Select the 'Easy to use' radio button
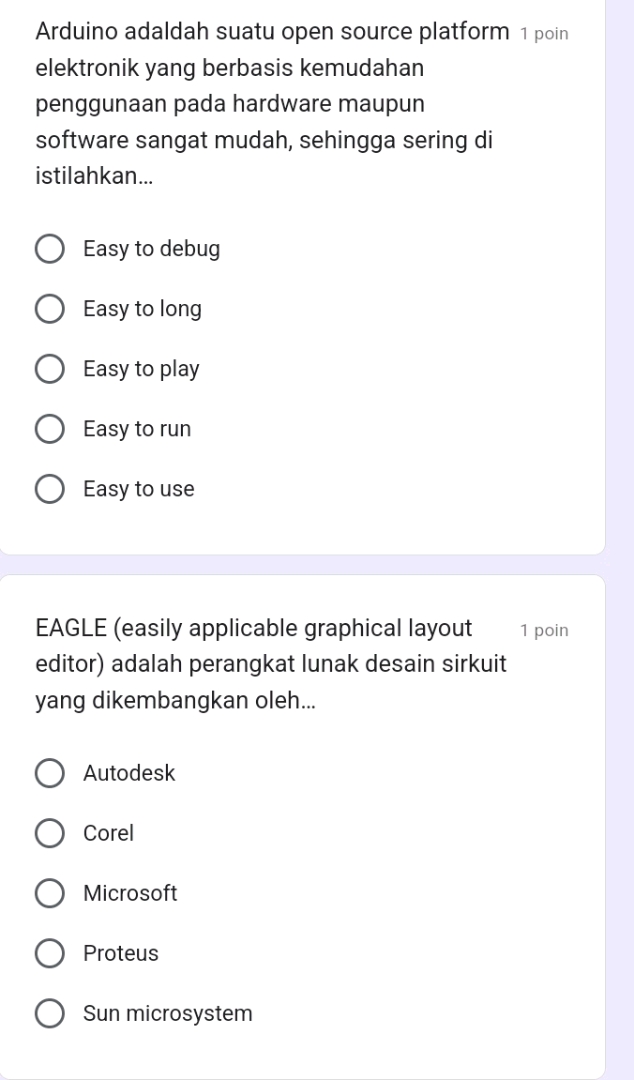The image size is (634, 1080). 50,489
